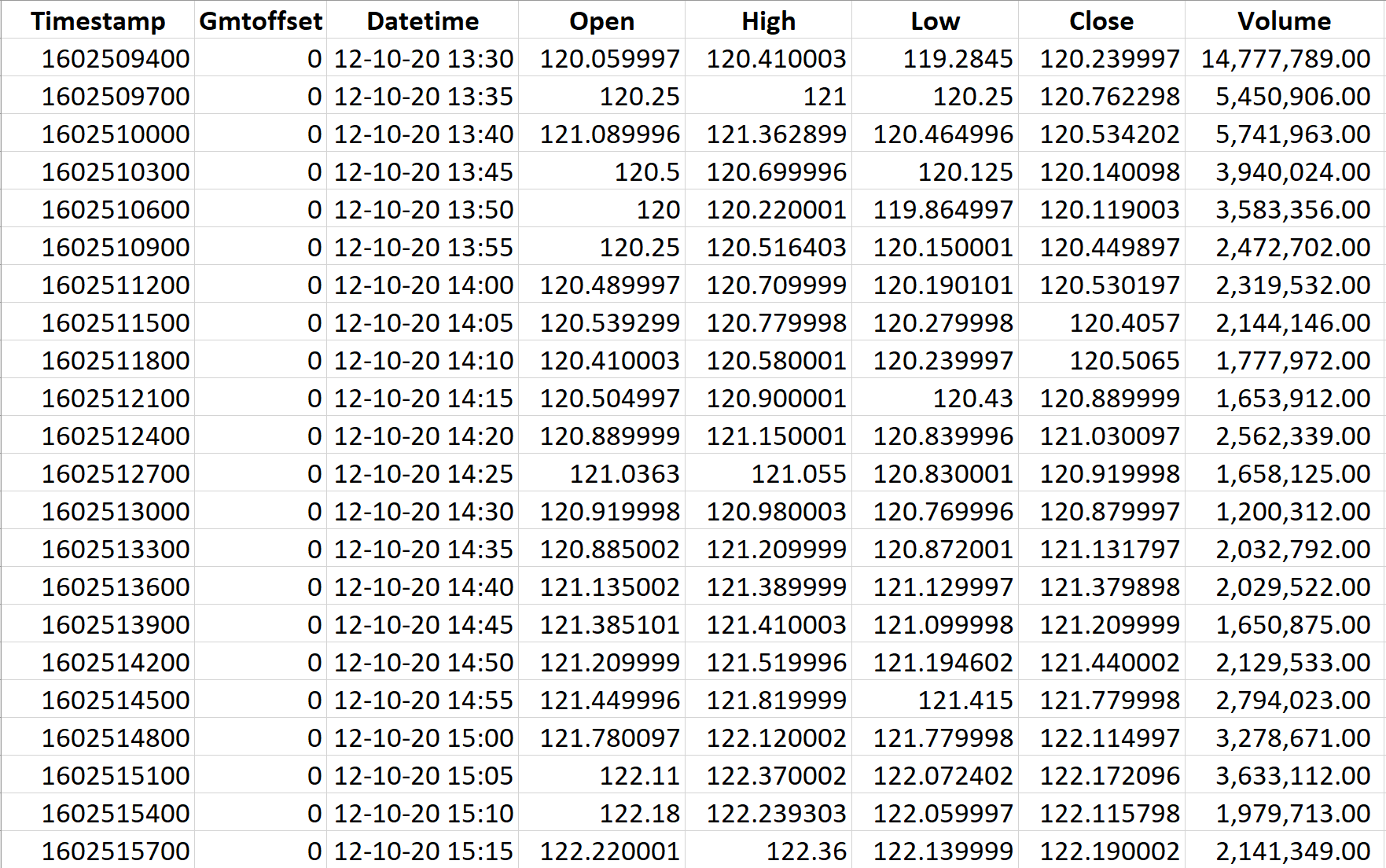This screenshot has height=868, width=1386.
Task: Select high value 122.239303
Action: tap(769, 813)
